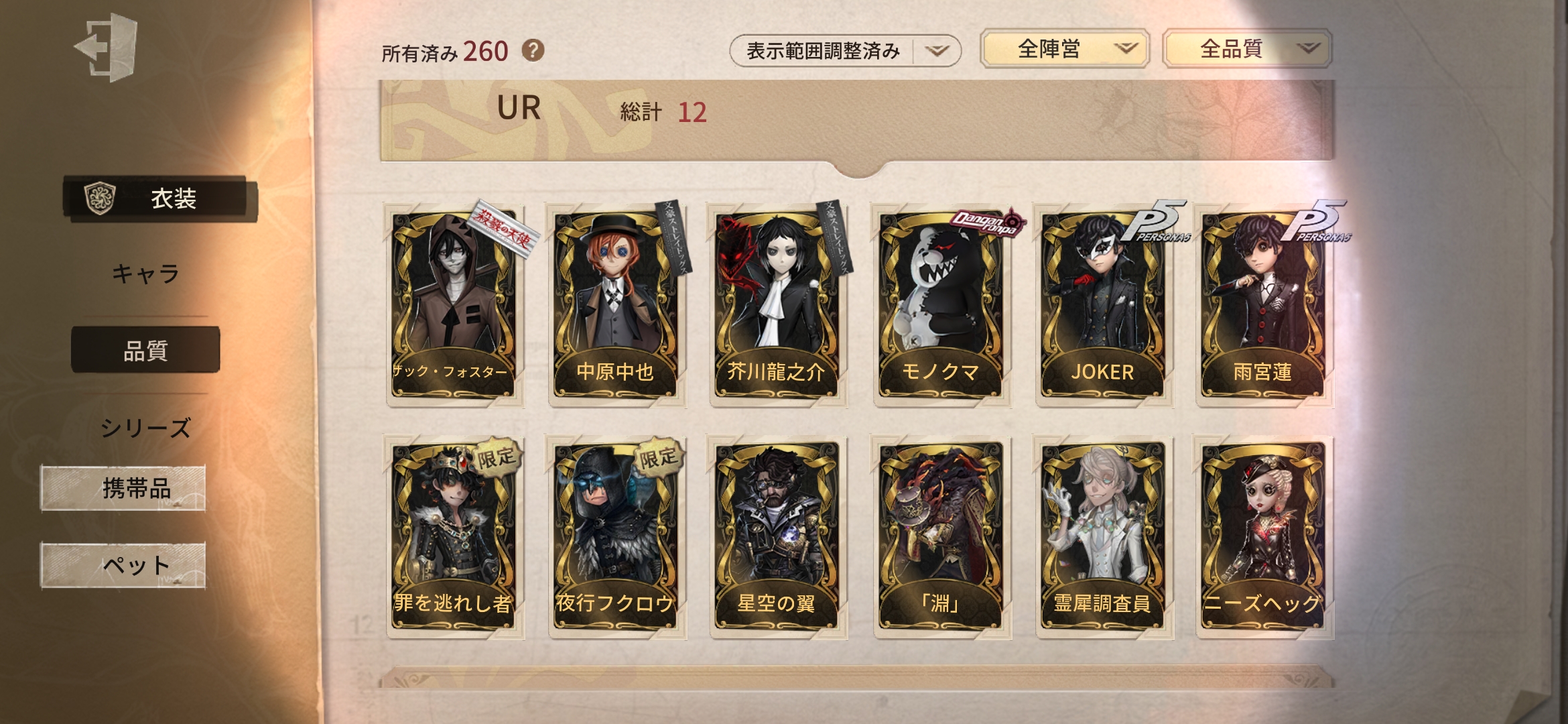Viewport: 1568px width, 724px height.
Task: Open the 全品質 quality filter
Action: (1247, 48)
